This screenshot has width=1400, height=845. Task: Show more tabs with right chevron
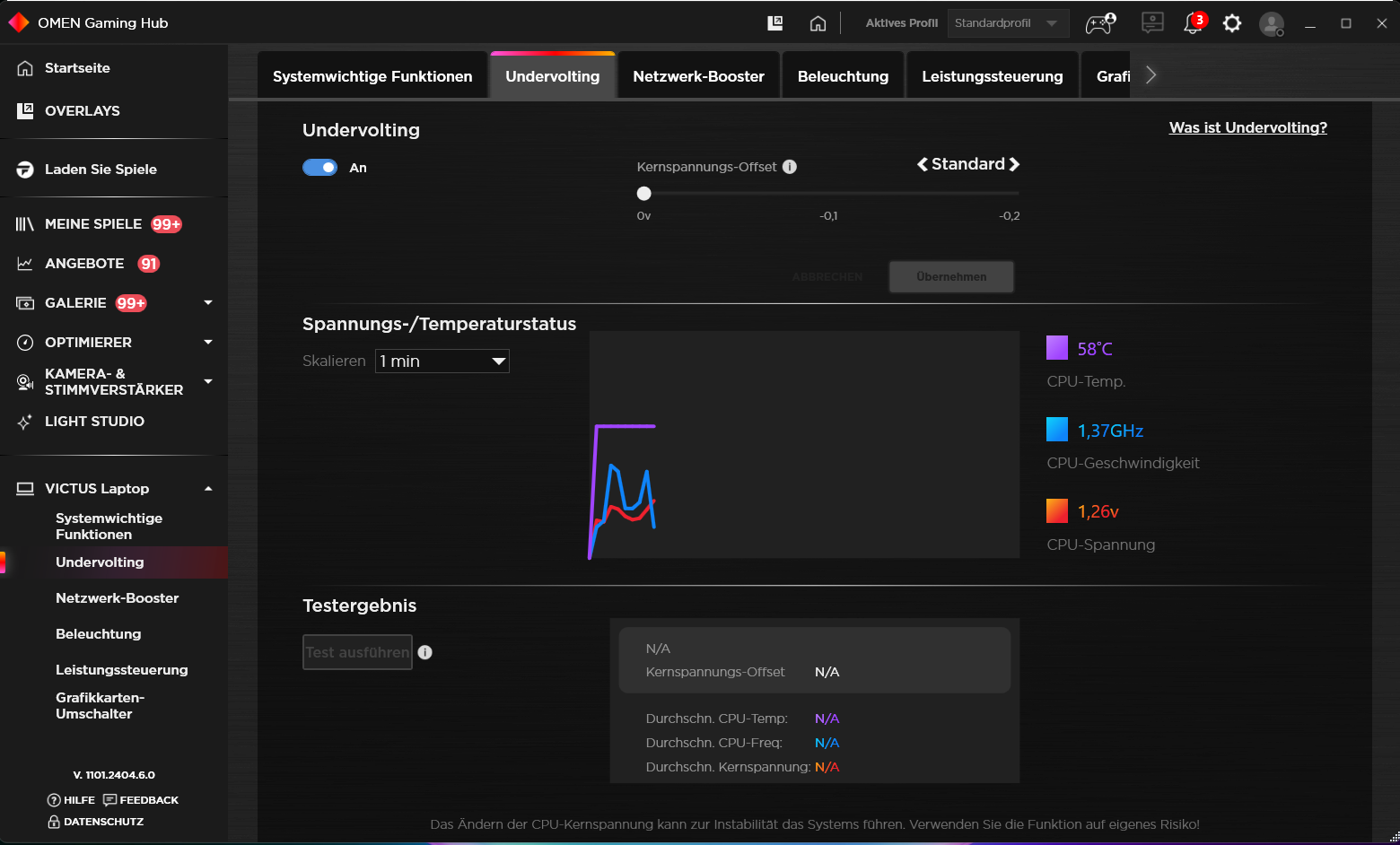coord(1151,75)
